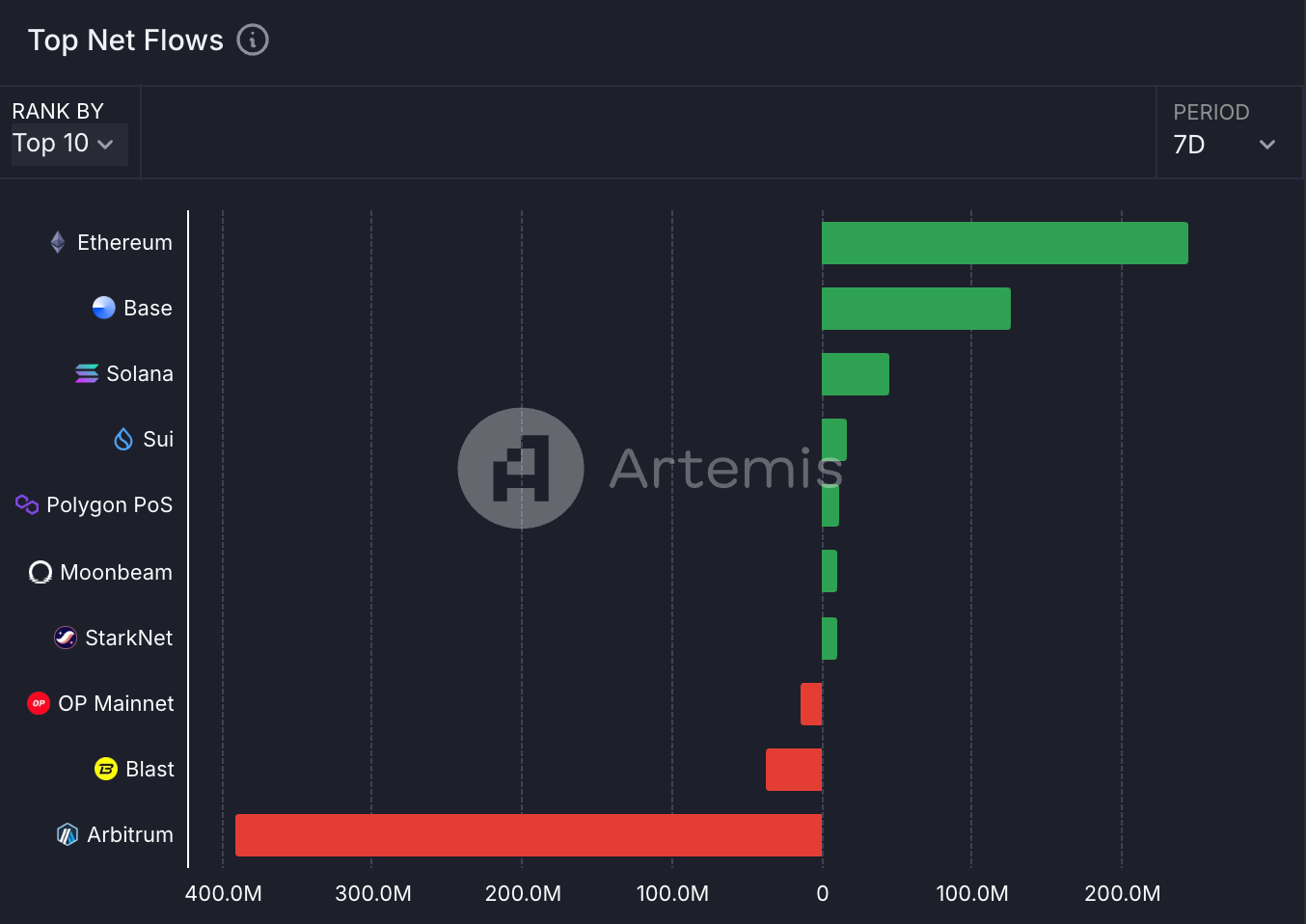Click the Solana chain icon
Viewport: 1306px width, 924px height.
point(87,373)
